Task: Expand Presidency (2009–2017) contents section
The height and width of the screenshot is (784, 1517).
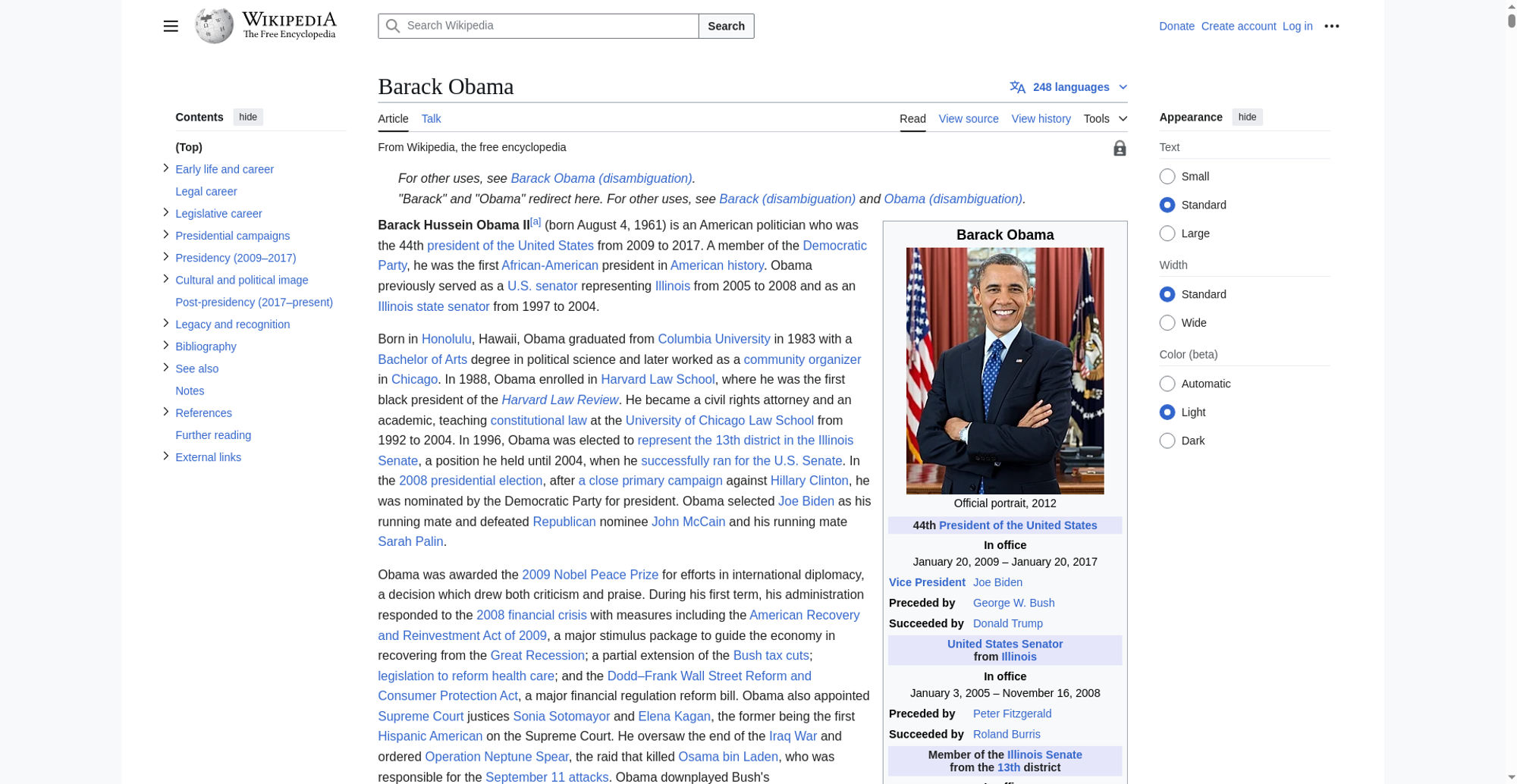Action: [x=165, y=256]
